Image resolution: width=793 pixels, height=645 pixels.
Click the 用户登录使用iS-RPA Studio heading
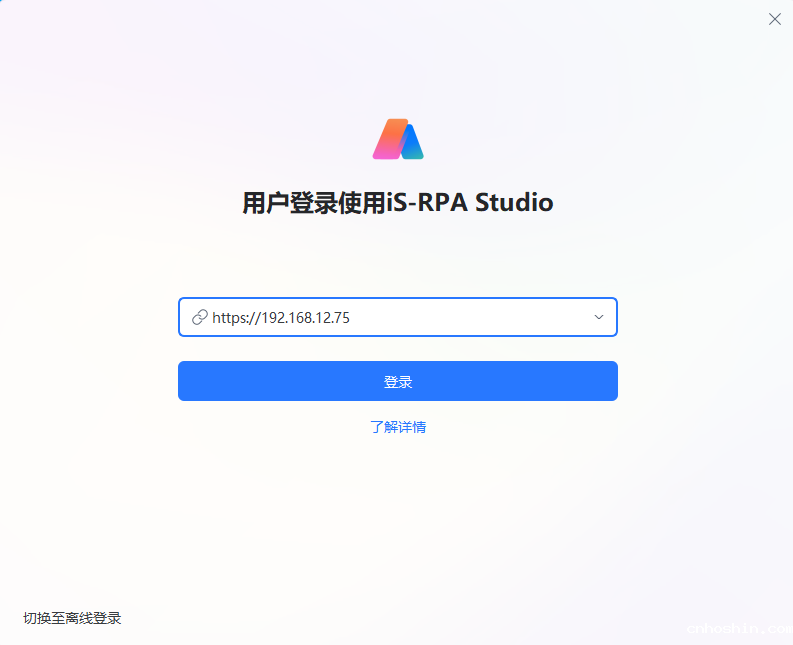[398, 203]
